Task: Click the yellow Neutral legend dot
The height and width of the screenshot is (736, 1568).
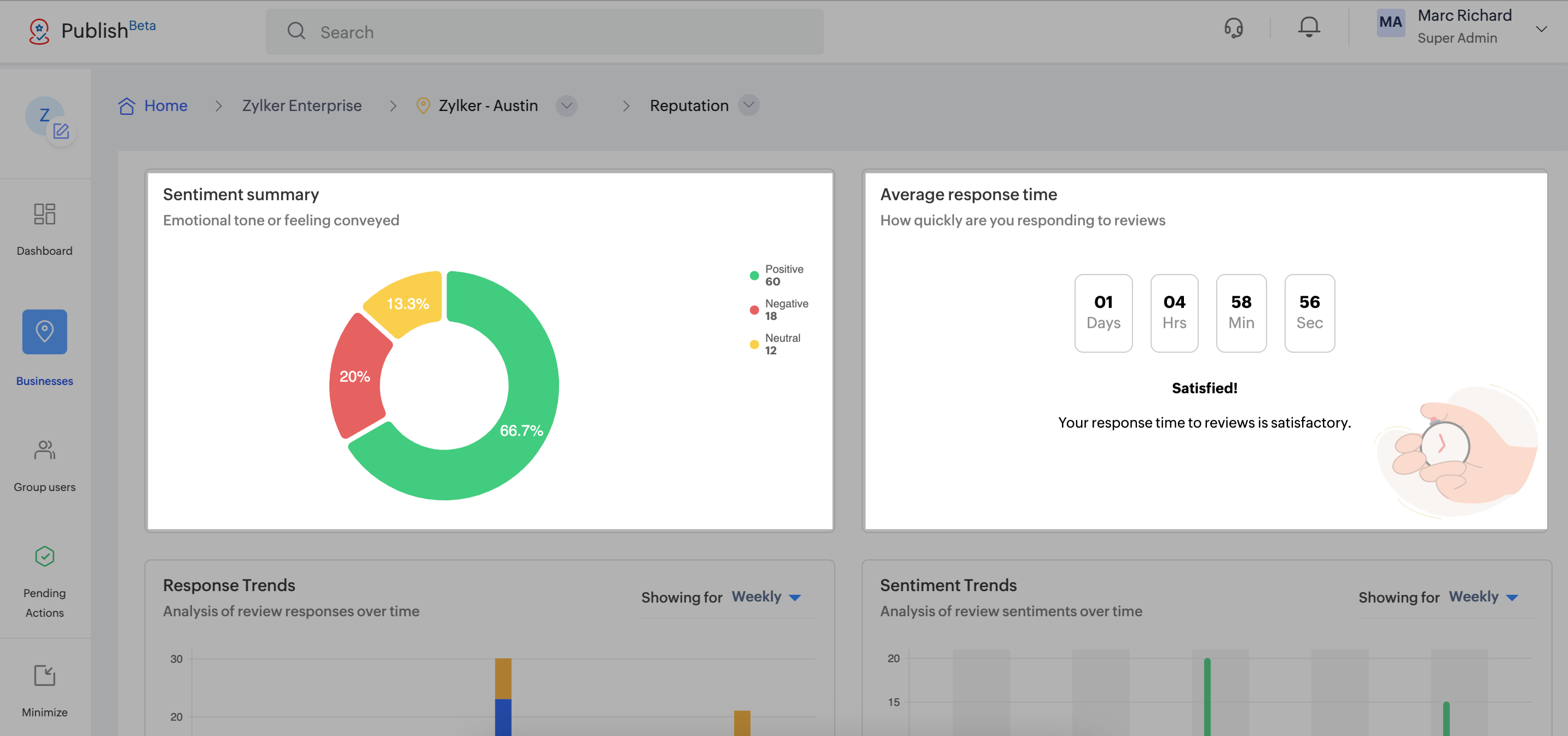Action: point(754,345)
